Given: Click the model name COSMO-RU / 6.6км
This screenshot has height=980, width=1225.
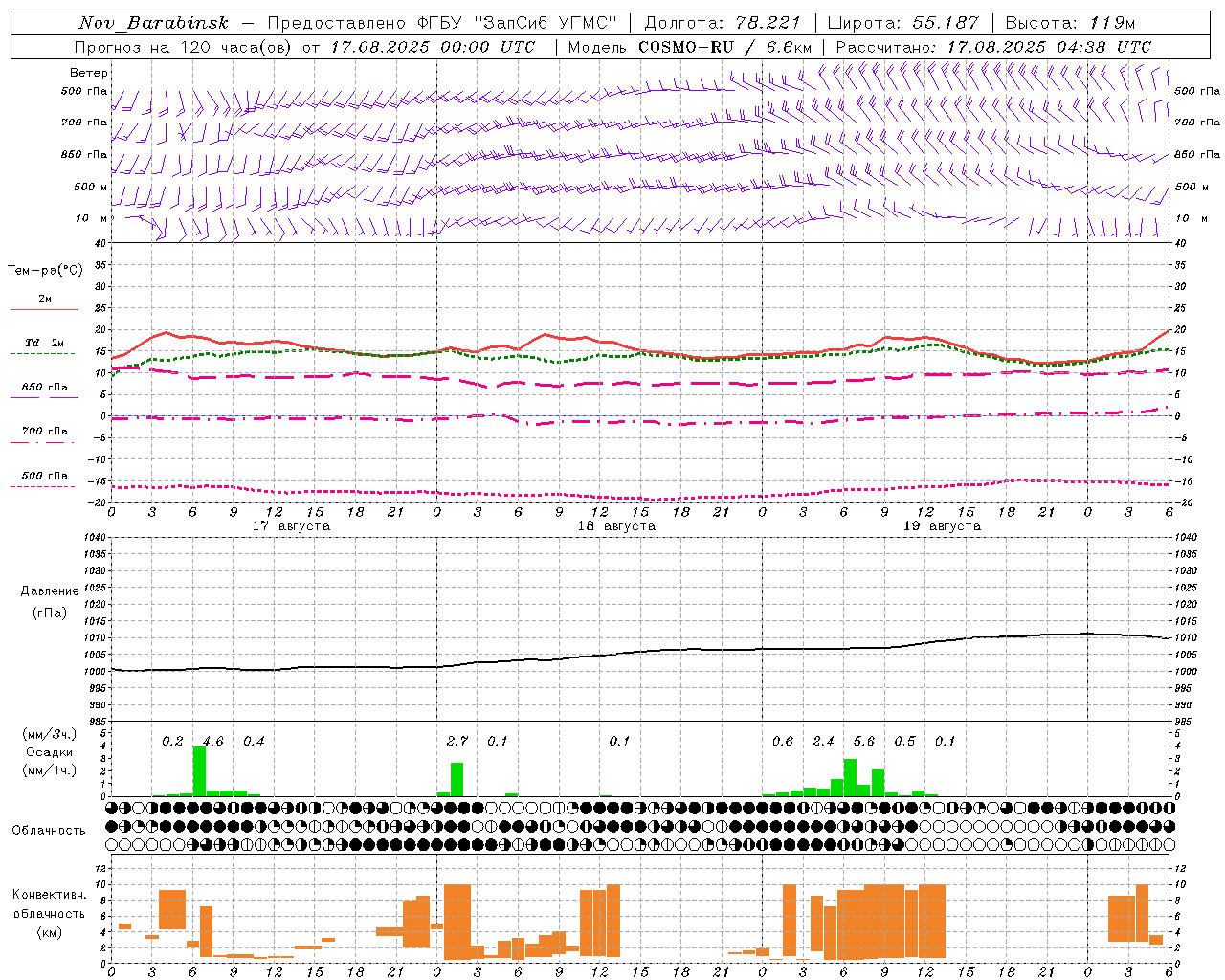Looking at the screenshot, I should pos(724,47).
